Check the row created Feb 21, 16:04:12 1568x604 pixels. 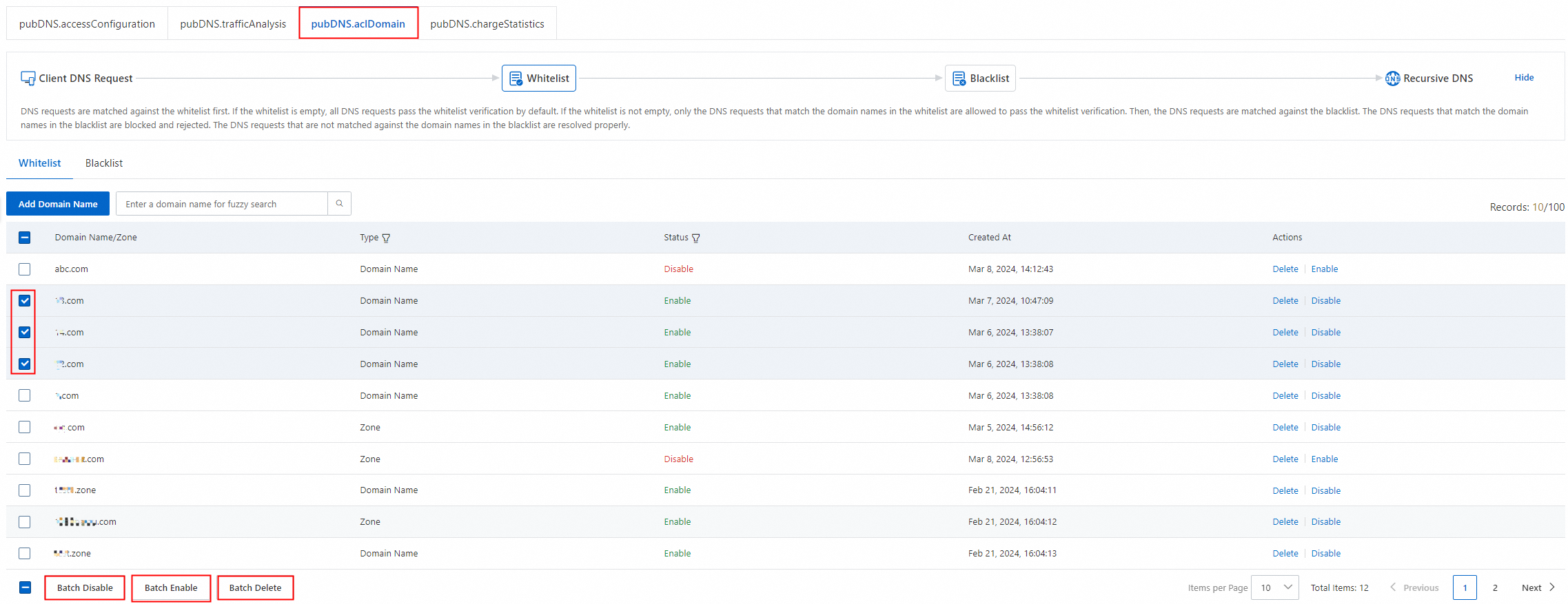25,522
